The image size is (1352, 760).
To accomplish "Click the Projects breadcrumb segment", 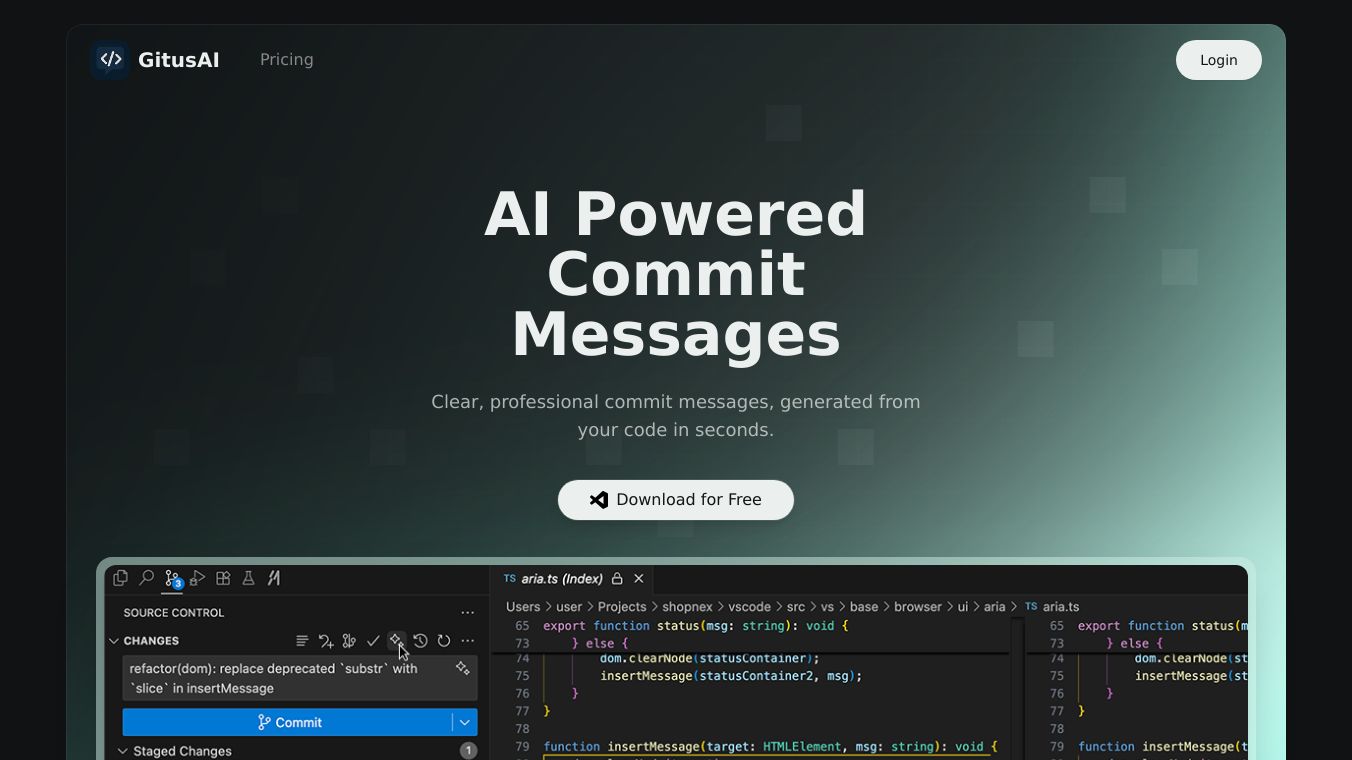I will [x=622, y=607].
